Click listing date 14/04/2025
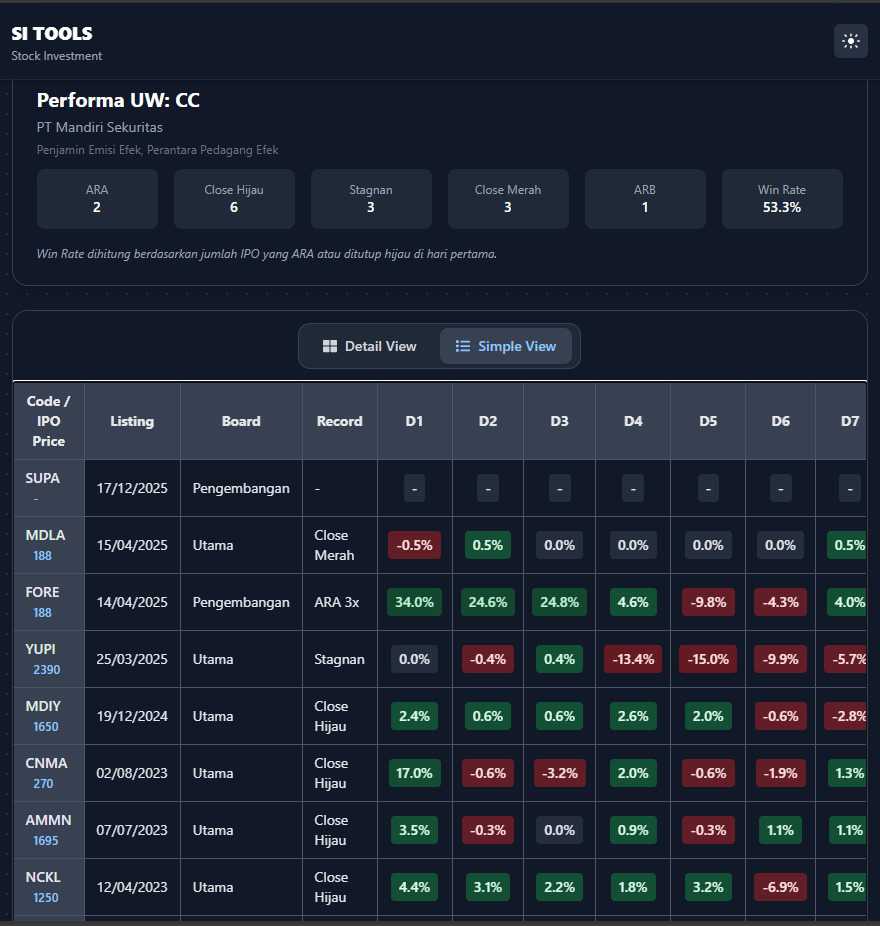The height and width of the screenshot is (926, 880). [x=132, y=602]
